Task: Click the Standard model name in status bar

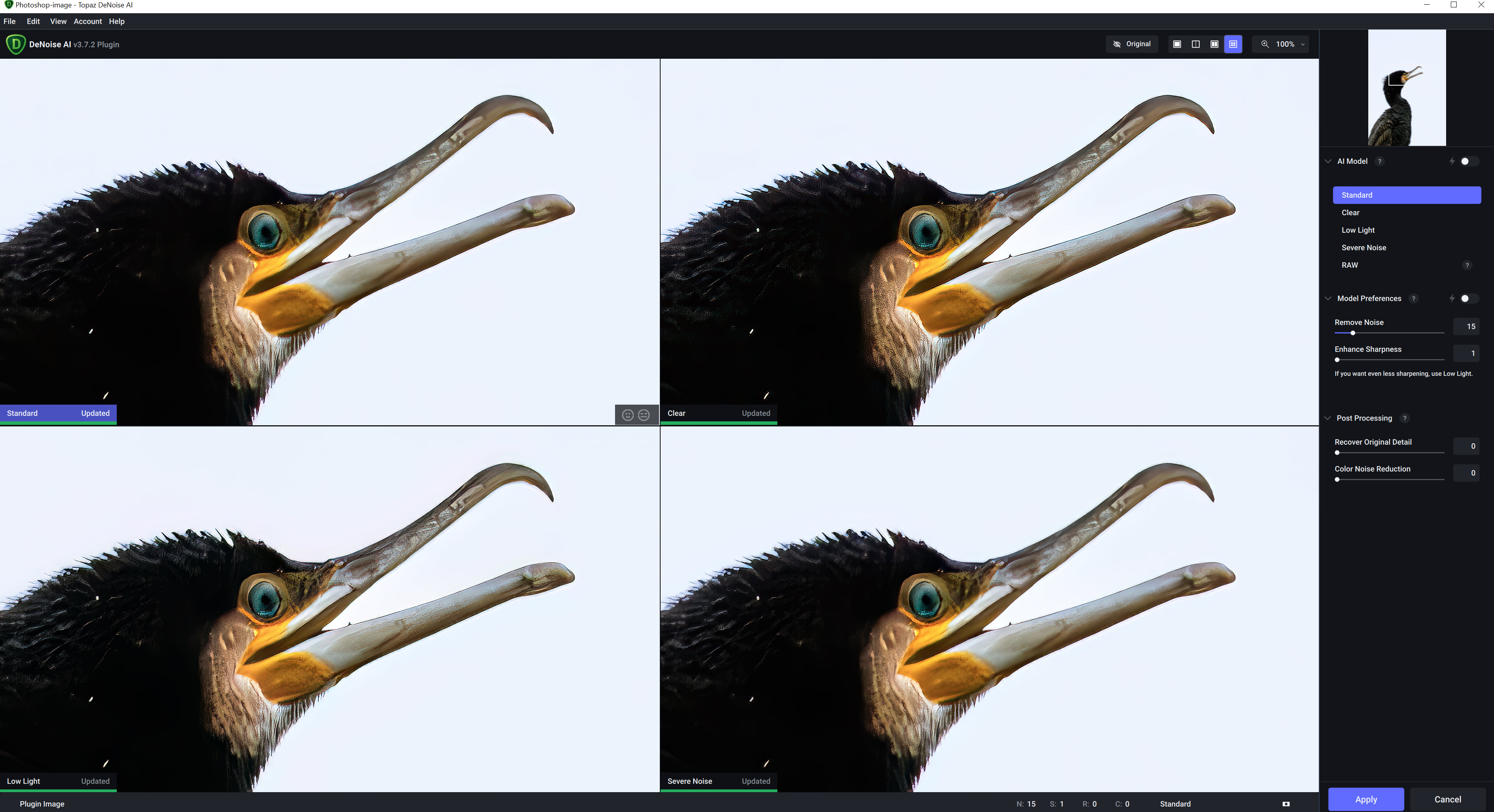Action: pos(1175,804)
